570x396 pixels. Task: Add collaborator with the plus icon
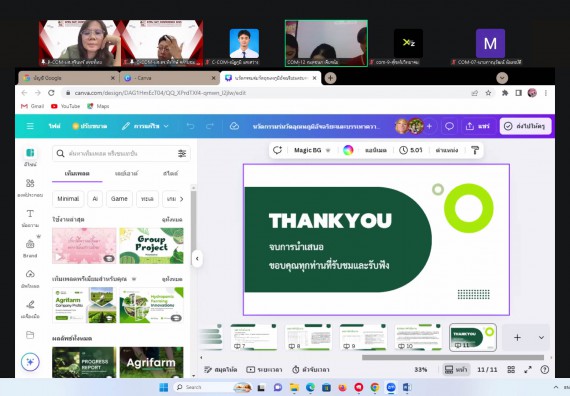point(429,126)
